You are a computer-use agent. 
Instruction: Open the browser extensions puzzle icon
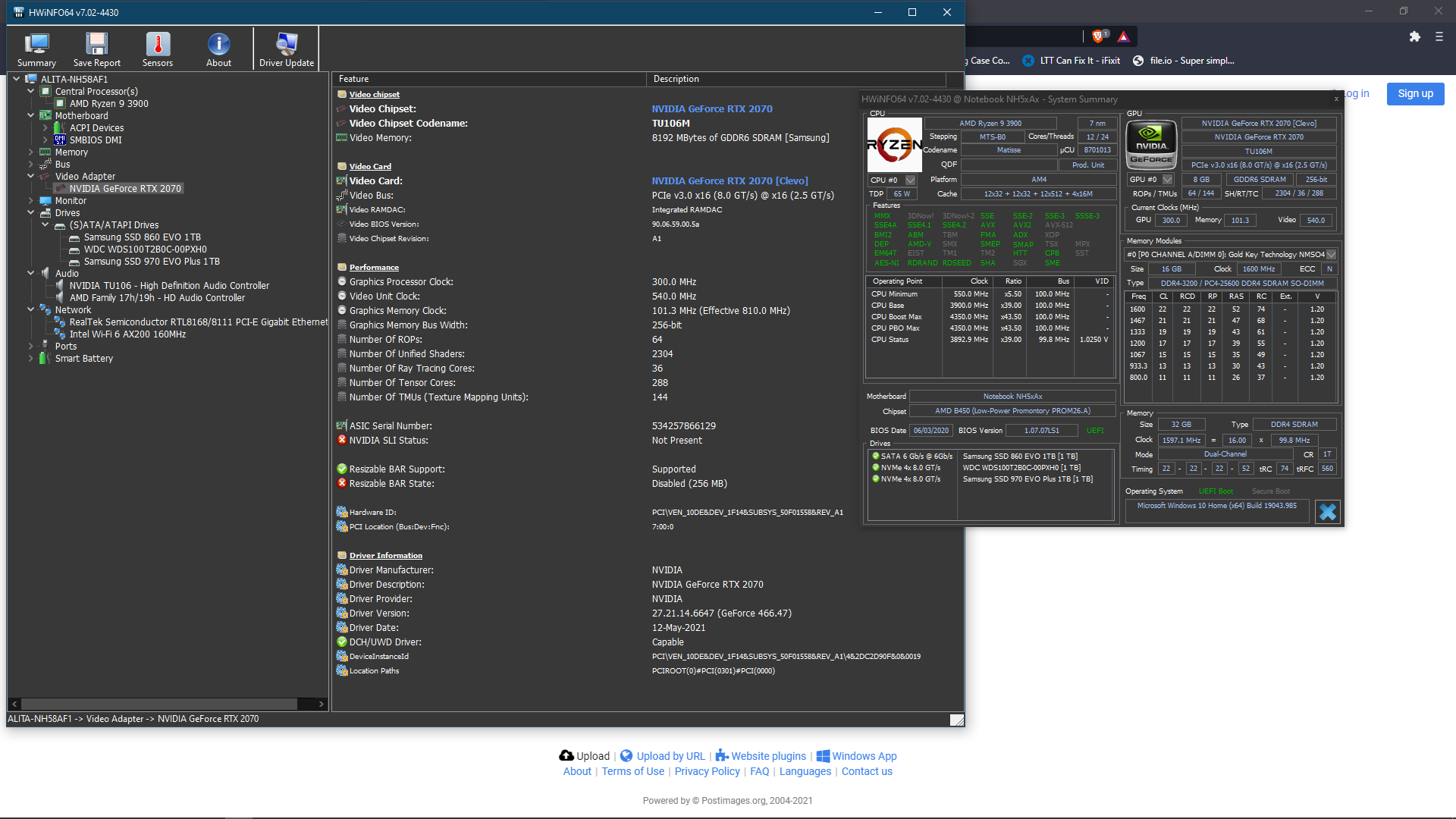(x=1414, y=36)
